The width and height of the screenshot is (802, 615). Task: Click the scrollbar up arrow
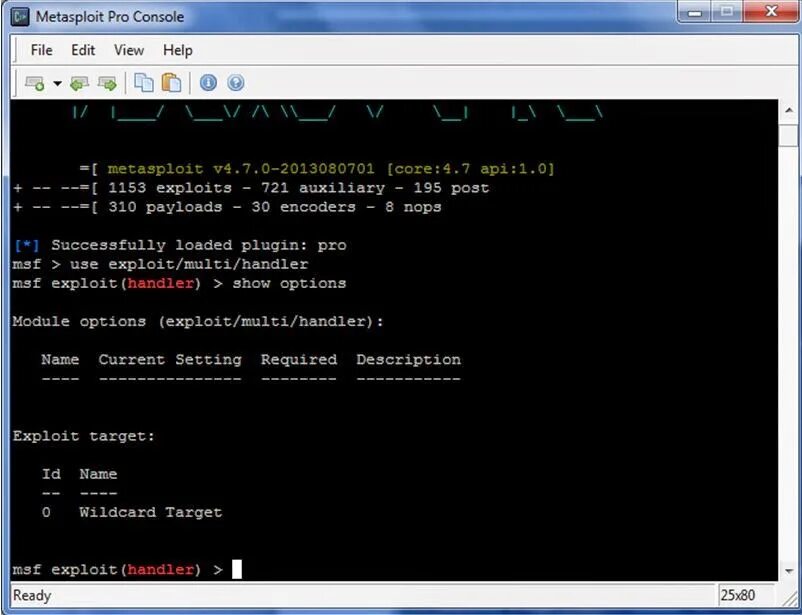pos(788,110)
